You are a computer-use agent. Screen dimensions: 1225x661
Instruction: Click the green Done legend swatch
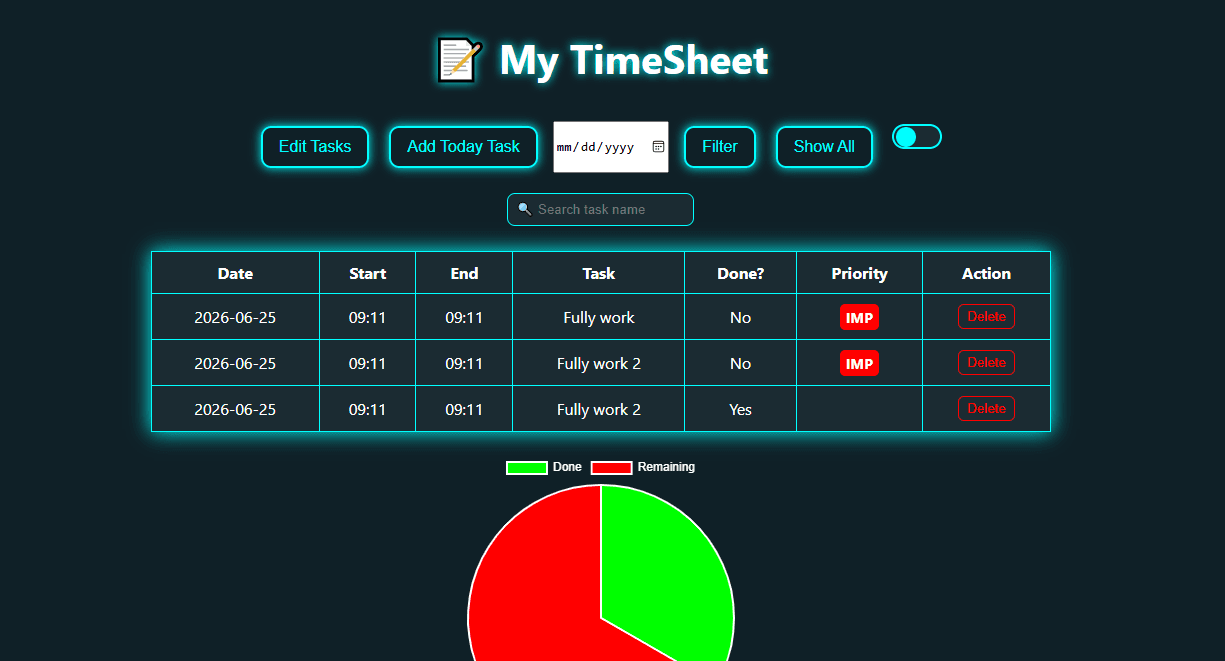527,467
